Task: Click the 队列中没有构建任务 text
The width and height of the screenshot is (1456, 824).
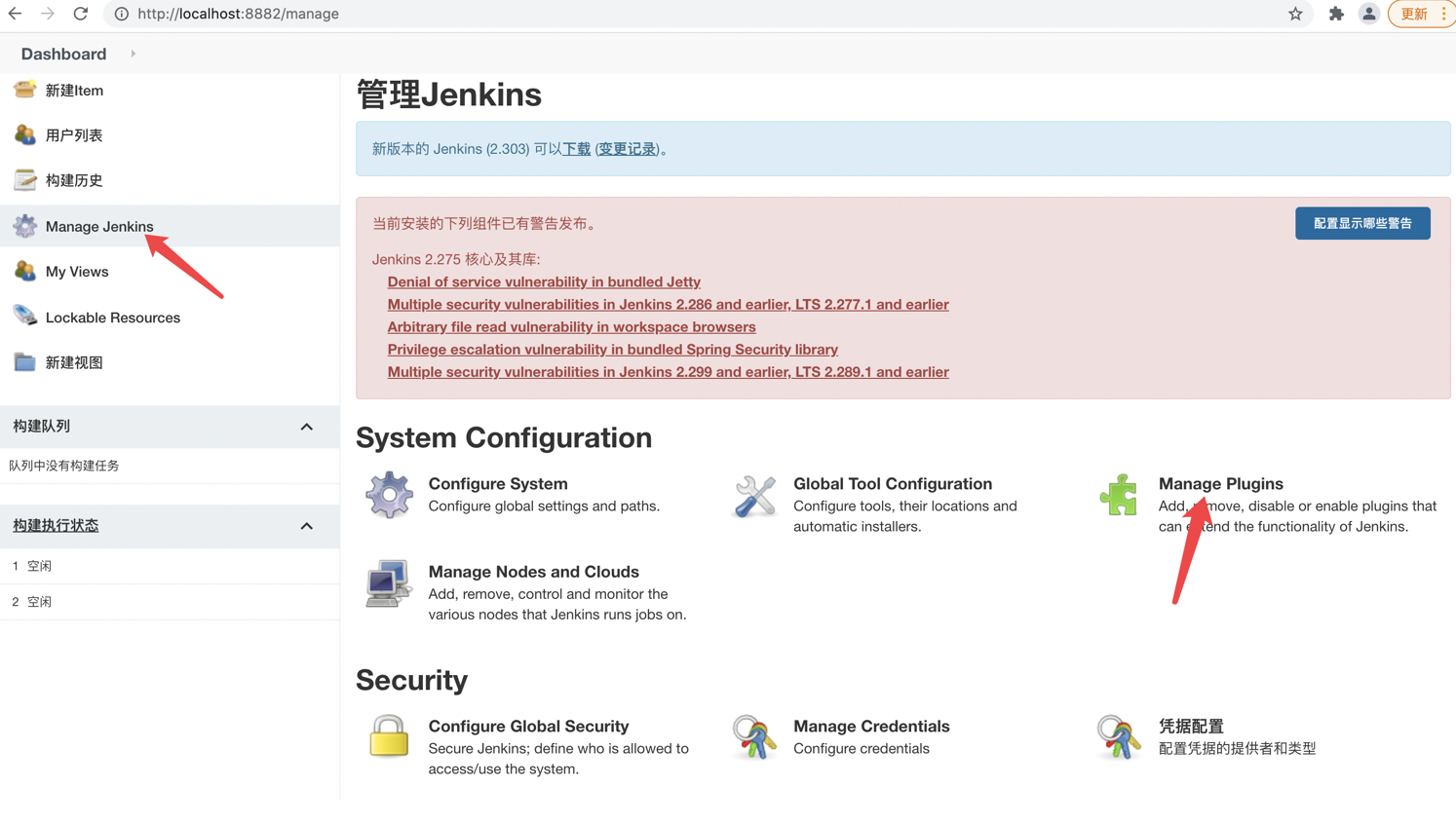Action: [64, 466]
